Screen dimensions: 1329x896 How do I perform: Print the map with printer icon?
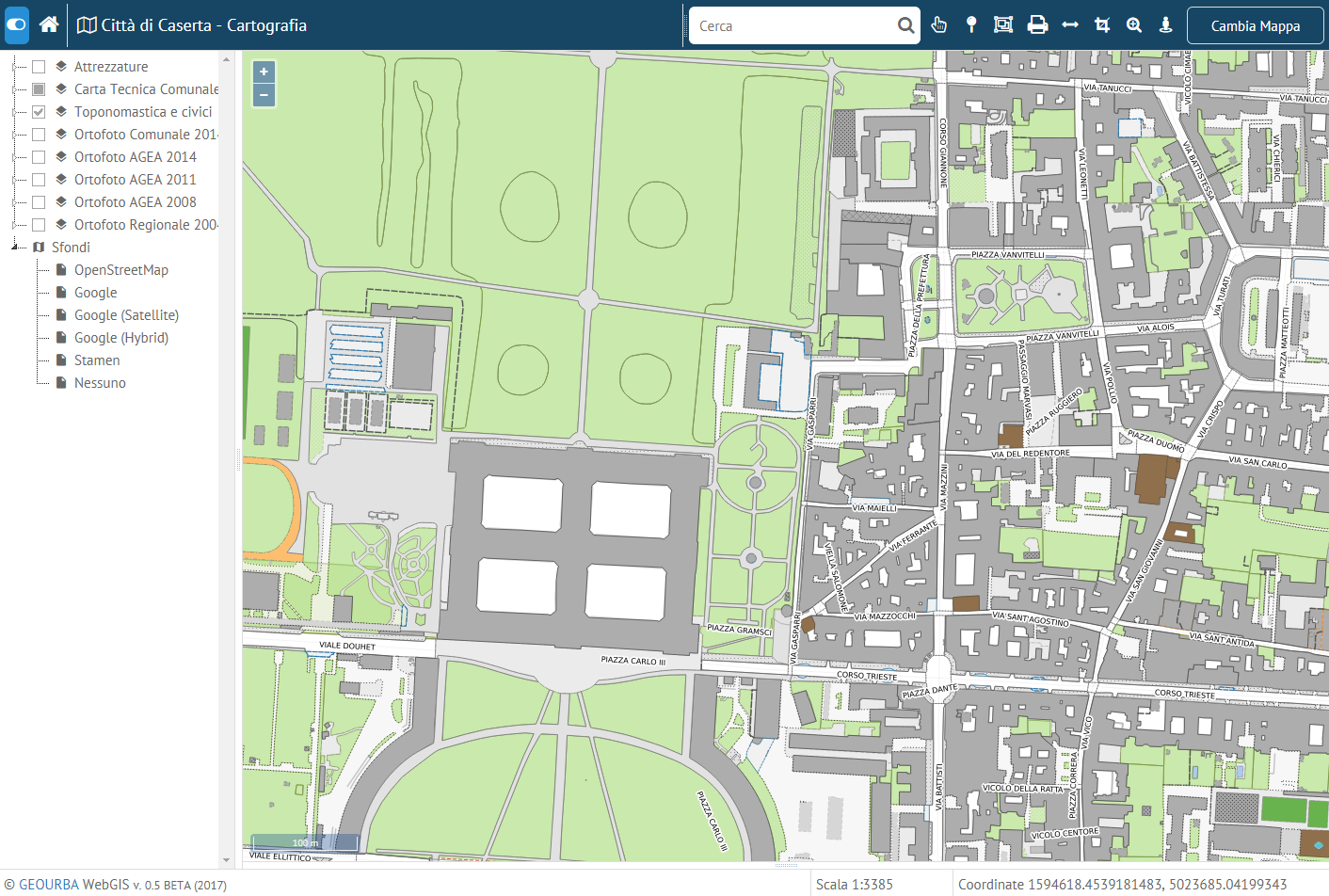(1037, 25)
